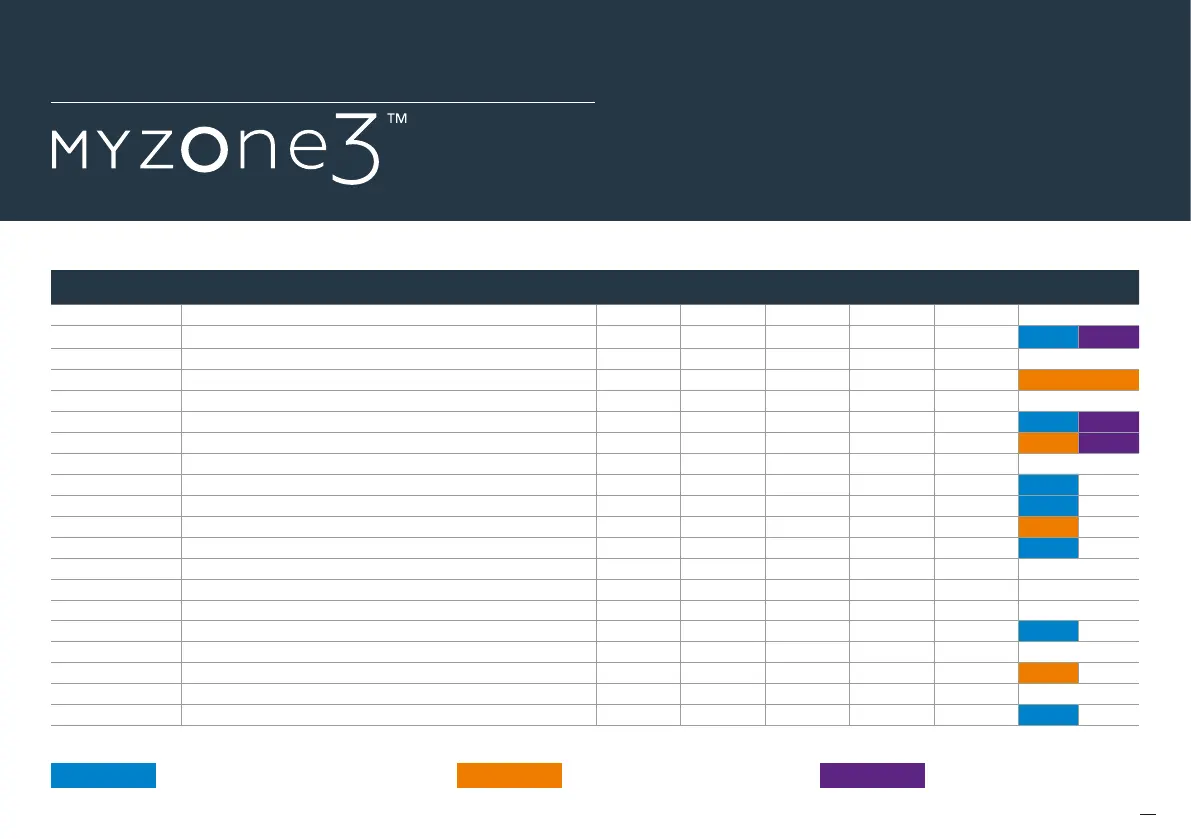Click the blue legend swatch below the table
Screen dimensions: 1191x839
[103, 775]
